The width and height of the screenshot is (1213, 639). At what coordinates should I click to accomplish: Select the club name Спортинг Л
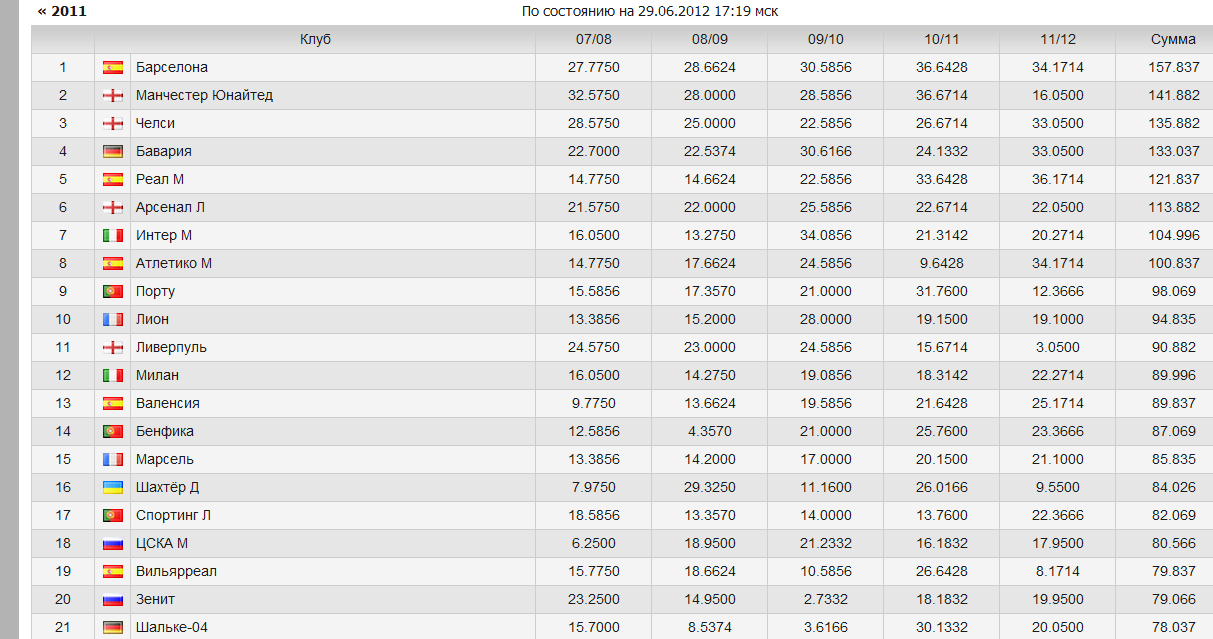[x=173, y=515]
